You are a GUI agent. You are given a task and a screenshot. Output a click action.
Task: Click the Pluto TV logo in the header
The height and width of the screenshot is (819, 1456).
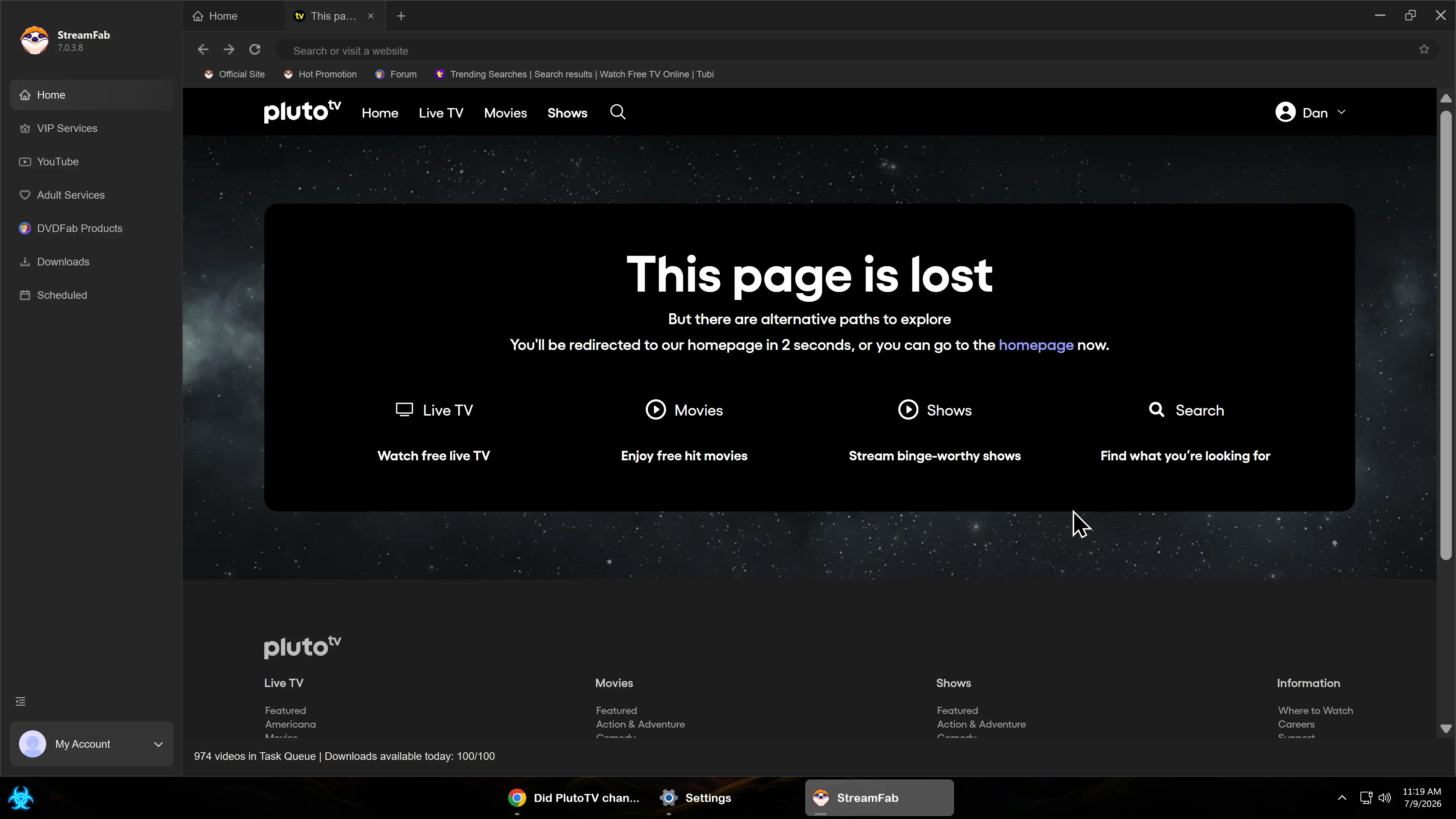pos(303,111)
